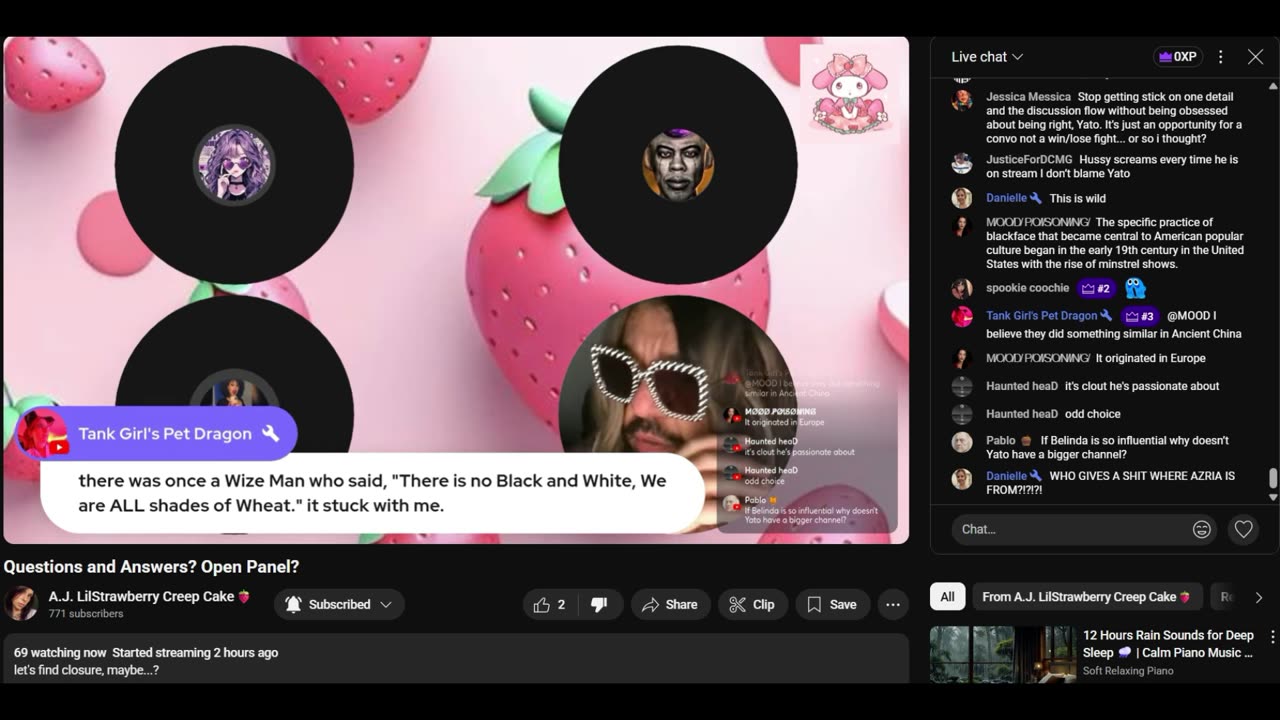Open A.J. LilStrawberry Creep Cake channel name

[x=141, y=596]
